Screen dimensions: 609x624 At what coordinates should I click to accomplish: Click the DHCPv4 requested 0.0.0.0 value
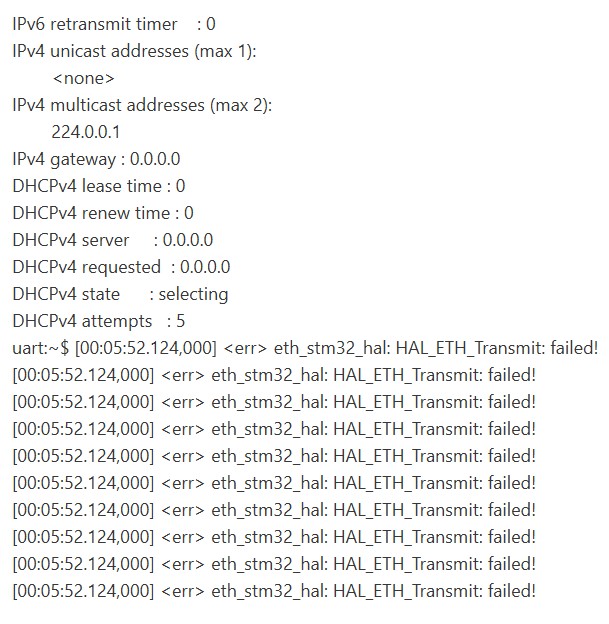(x=205, y=267)
